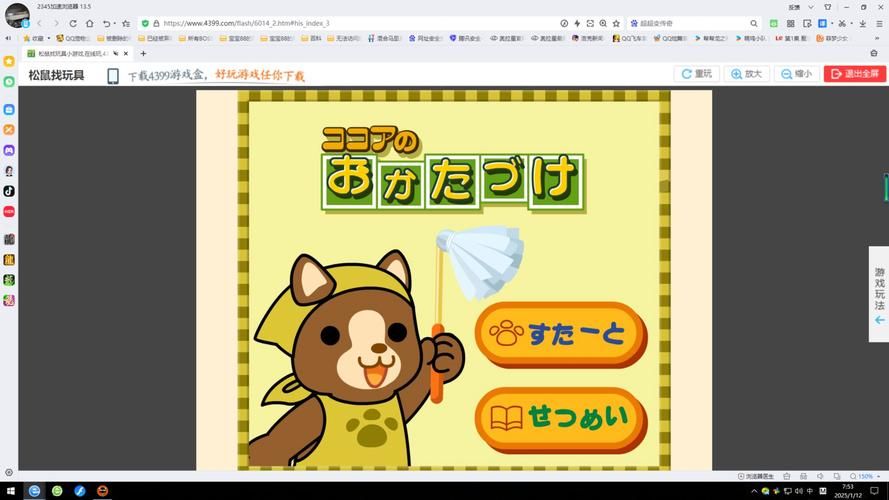
Task: Open the browser hamburger menu
Action: pyautogui.click(x=879, y=23)
